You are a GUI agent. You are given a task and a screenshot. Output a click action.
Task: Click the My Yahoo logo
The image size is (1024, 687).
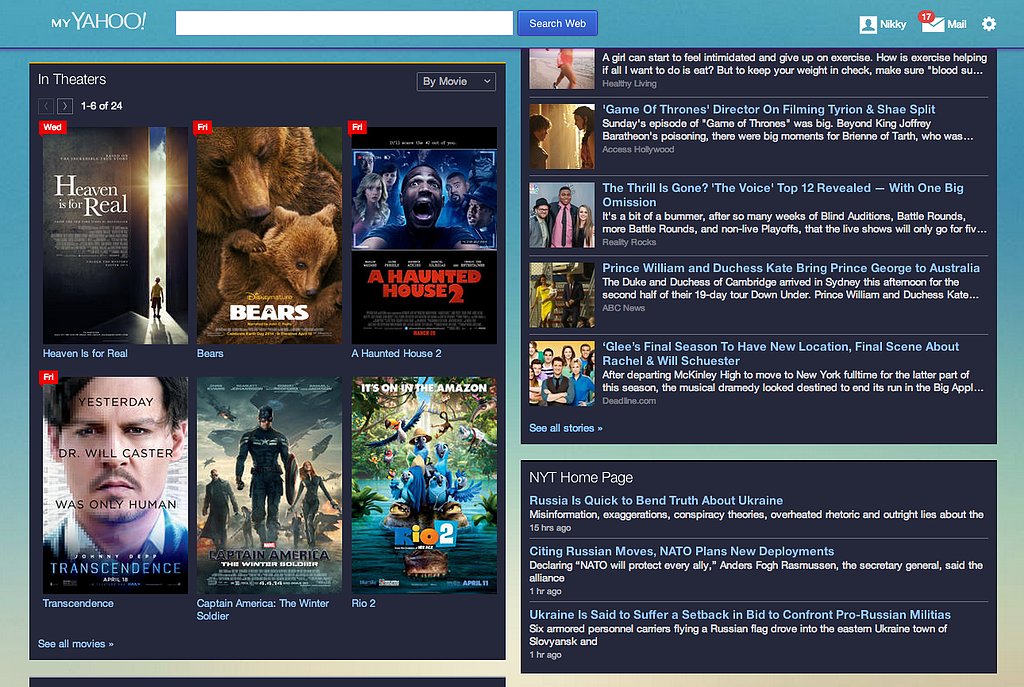point(99,22)
